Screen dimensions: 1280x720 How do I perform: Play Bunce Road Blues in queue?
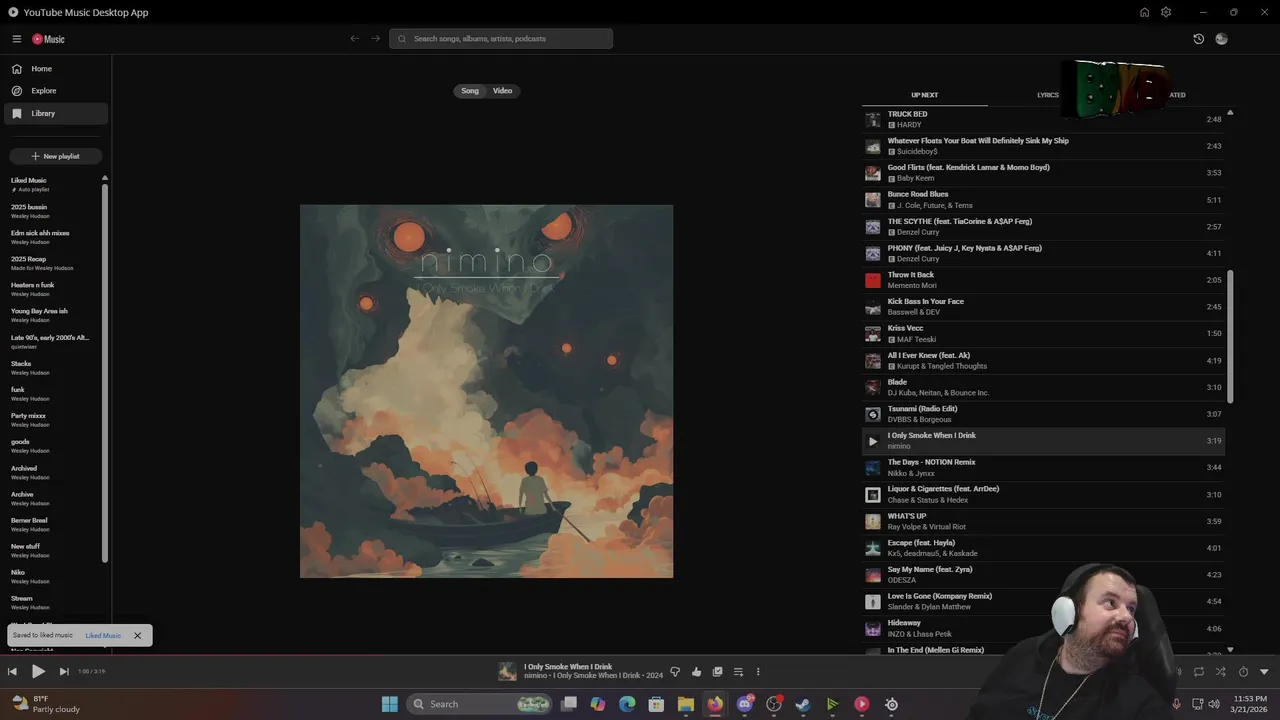point(1043,200)
